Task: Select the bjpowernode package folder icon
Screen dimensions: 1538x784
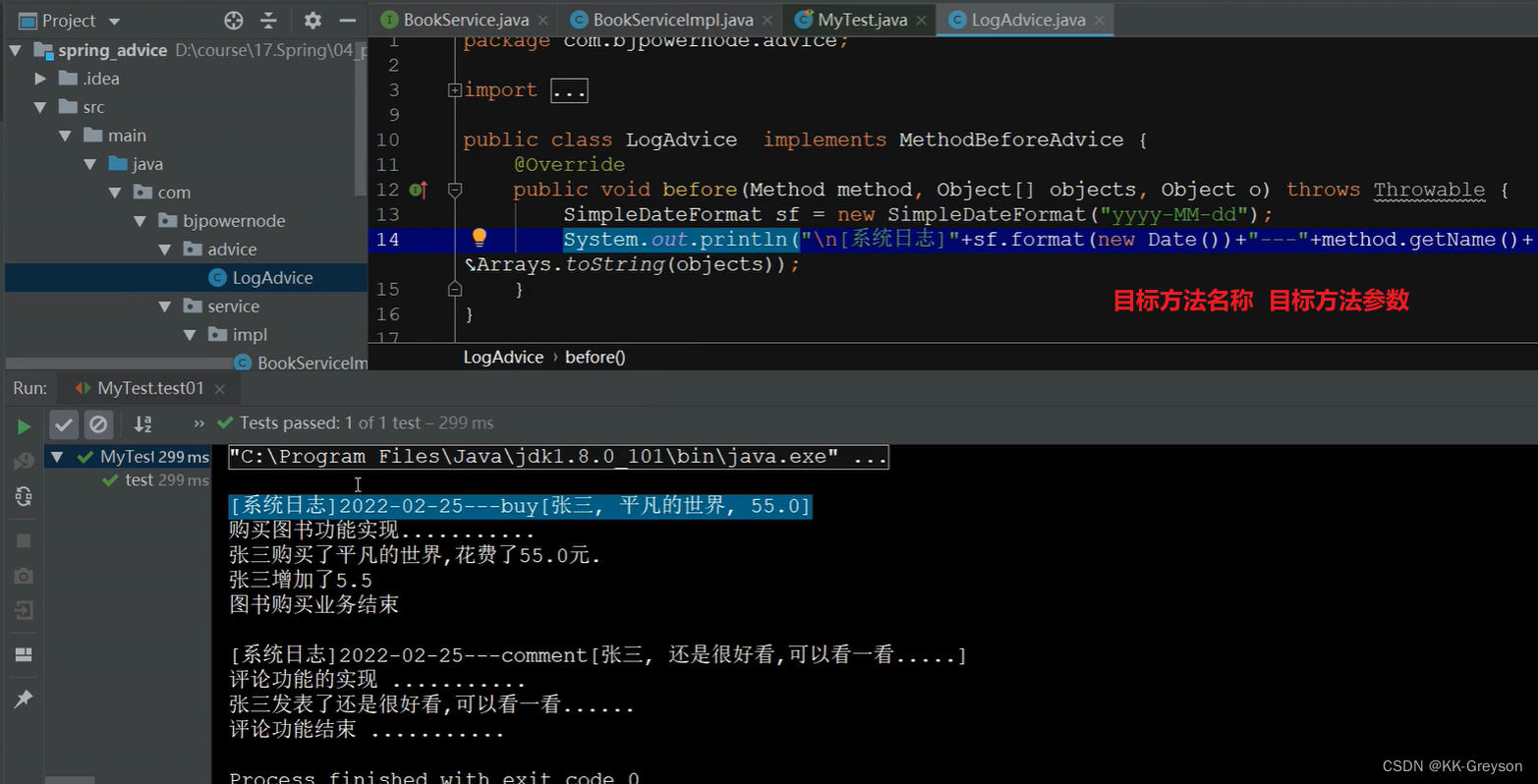Action: click(x=167, y=221)
